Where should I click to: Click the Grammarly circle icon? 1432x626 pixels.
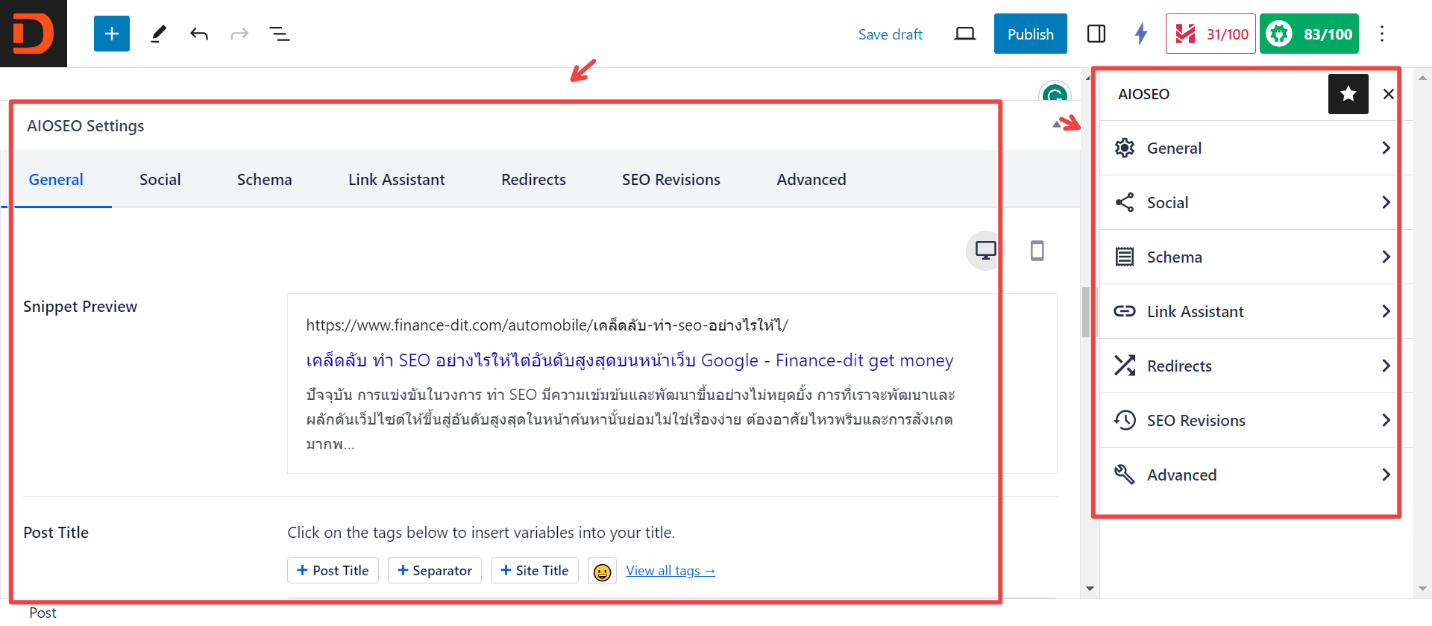tap(1054, 95)
